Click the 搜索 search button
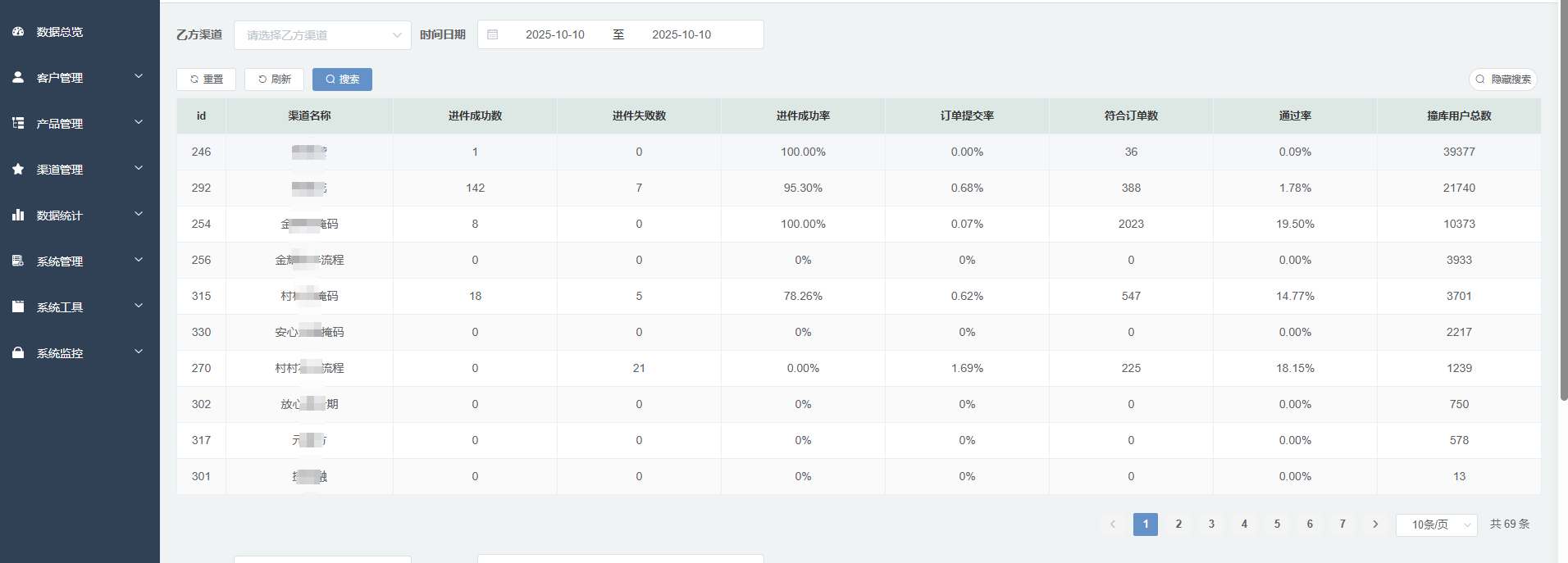This screenshot has width=1568, height=563. pos(342,79)
